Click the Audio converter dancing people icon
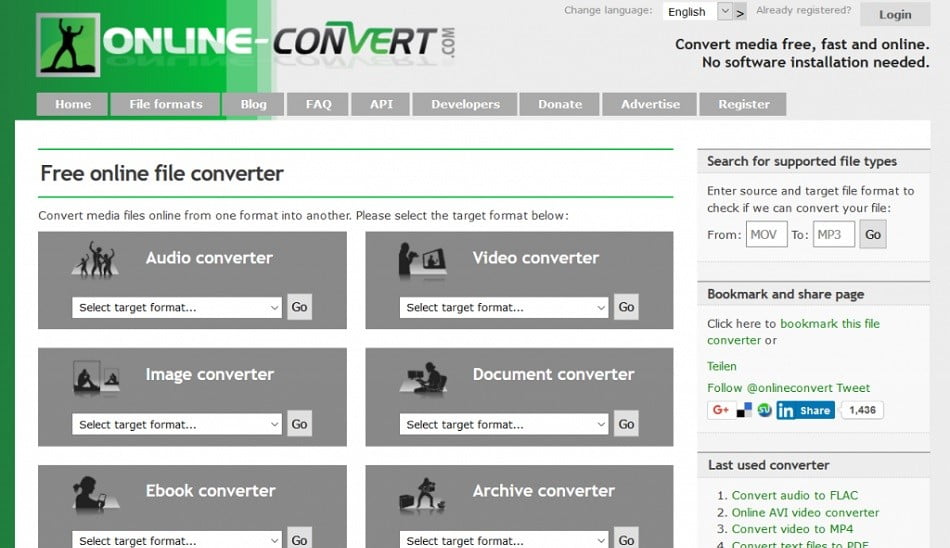This screenshot has height=548, width=950. pyautogui.click(x=95, y=261)
